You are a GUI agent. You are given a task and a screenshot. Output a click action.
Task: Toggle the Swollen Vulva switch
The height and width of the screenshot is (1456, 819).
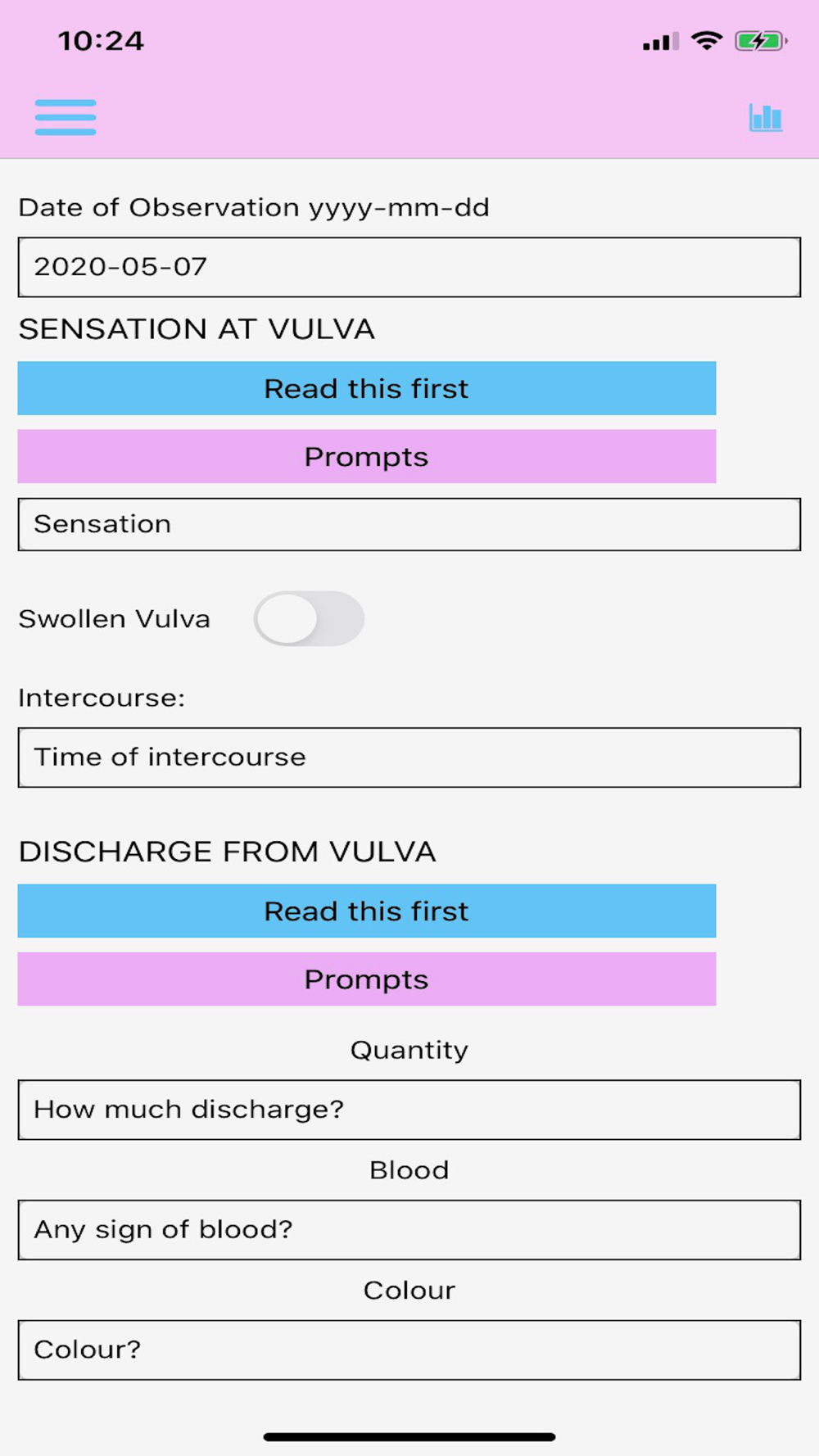pos(308,618)
